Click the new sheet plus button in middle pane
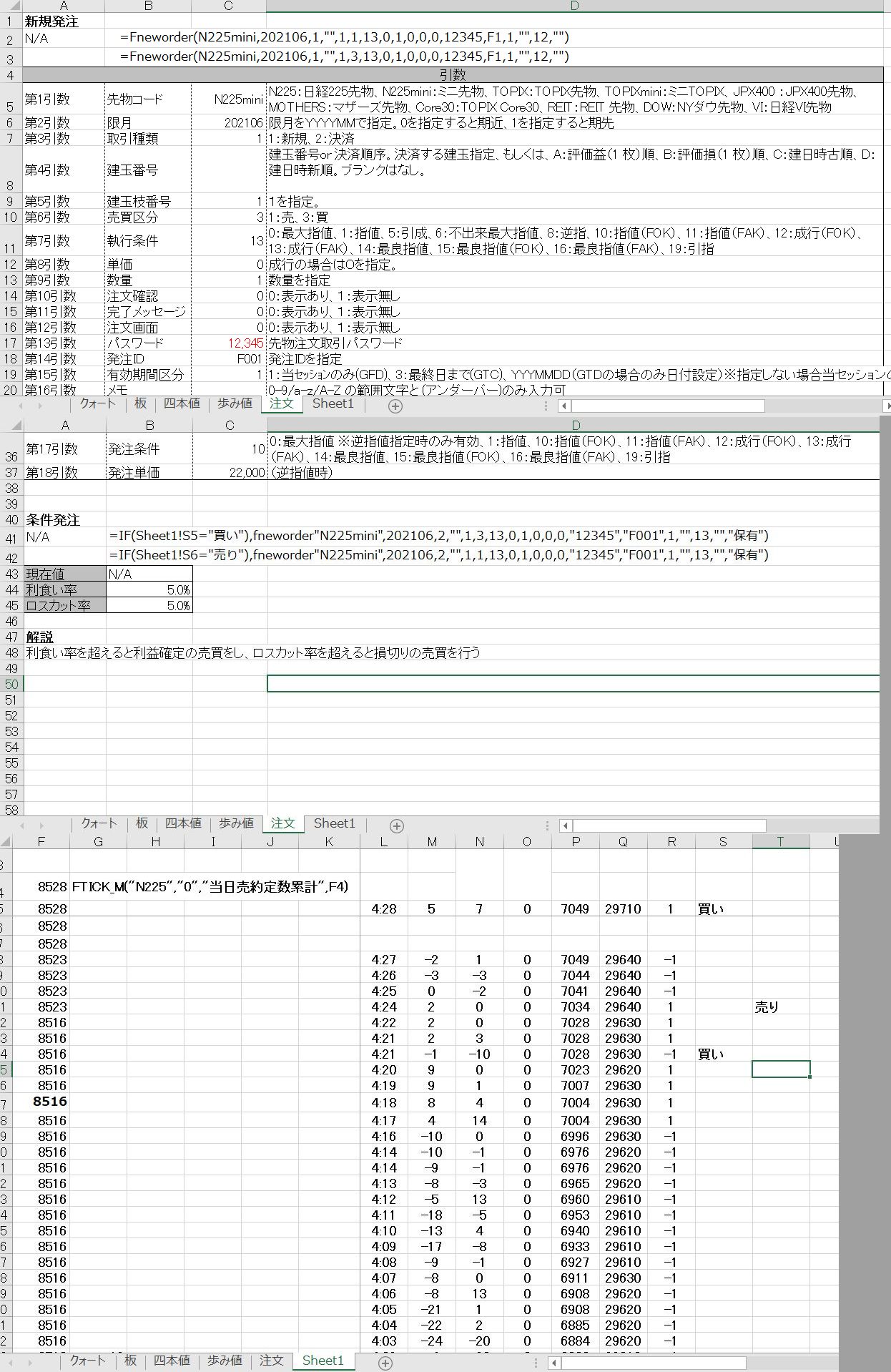Viewport: 891px width, 1372px height. coord(396,825)
